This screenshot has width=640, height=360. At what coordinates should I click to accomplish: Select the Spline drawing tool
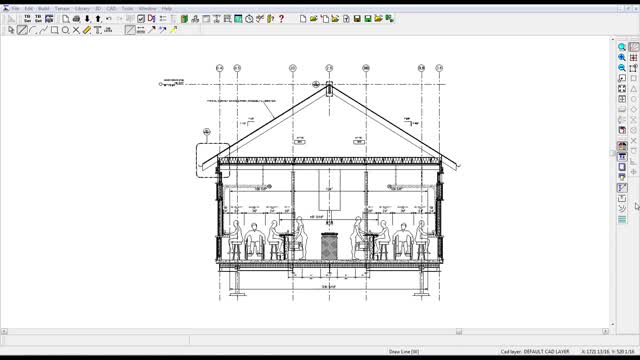(44, 30)
